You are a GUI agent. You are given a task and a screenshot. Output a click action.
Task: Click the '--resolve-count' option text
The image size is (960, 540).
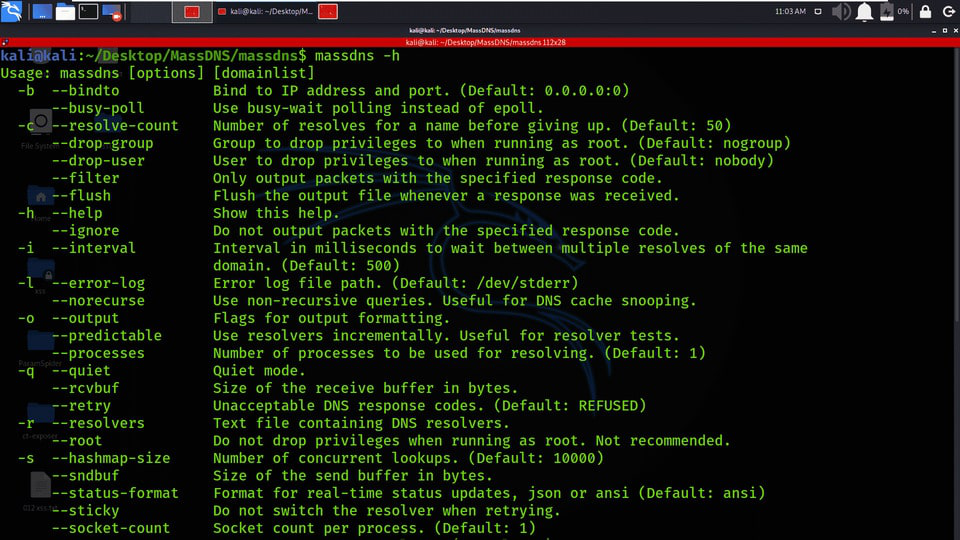click(115, 126)
